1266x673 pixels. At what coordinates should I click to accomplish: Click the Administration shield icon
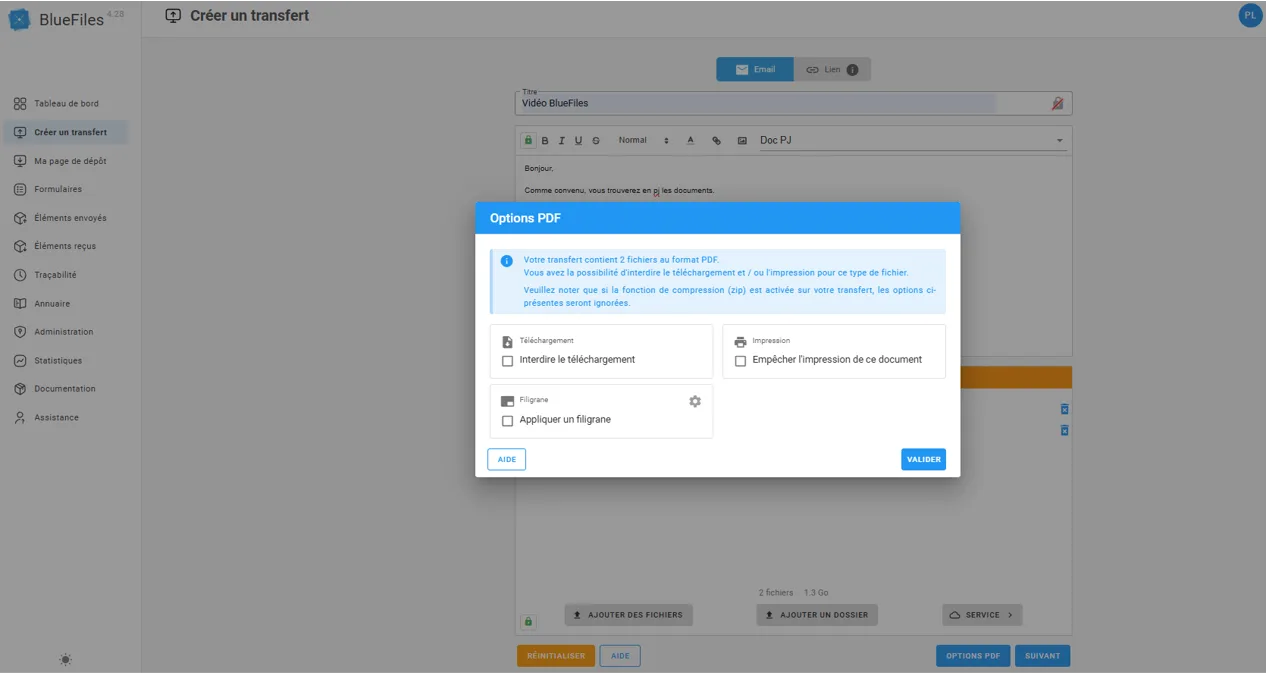tap(20, 332)
